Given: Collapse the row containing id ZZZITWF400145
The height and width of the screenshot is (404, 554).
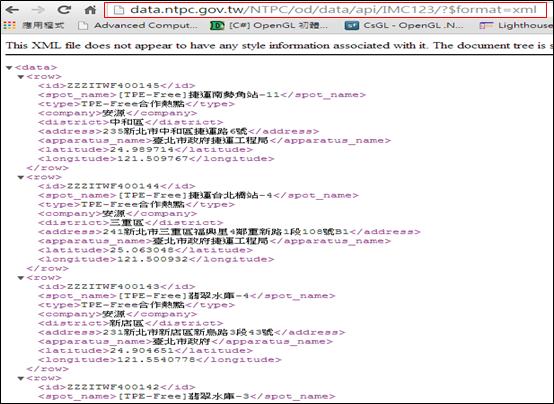Looking at the screenshot, I should (21, 77).
